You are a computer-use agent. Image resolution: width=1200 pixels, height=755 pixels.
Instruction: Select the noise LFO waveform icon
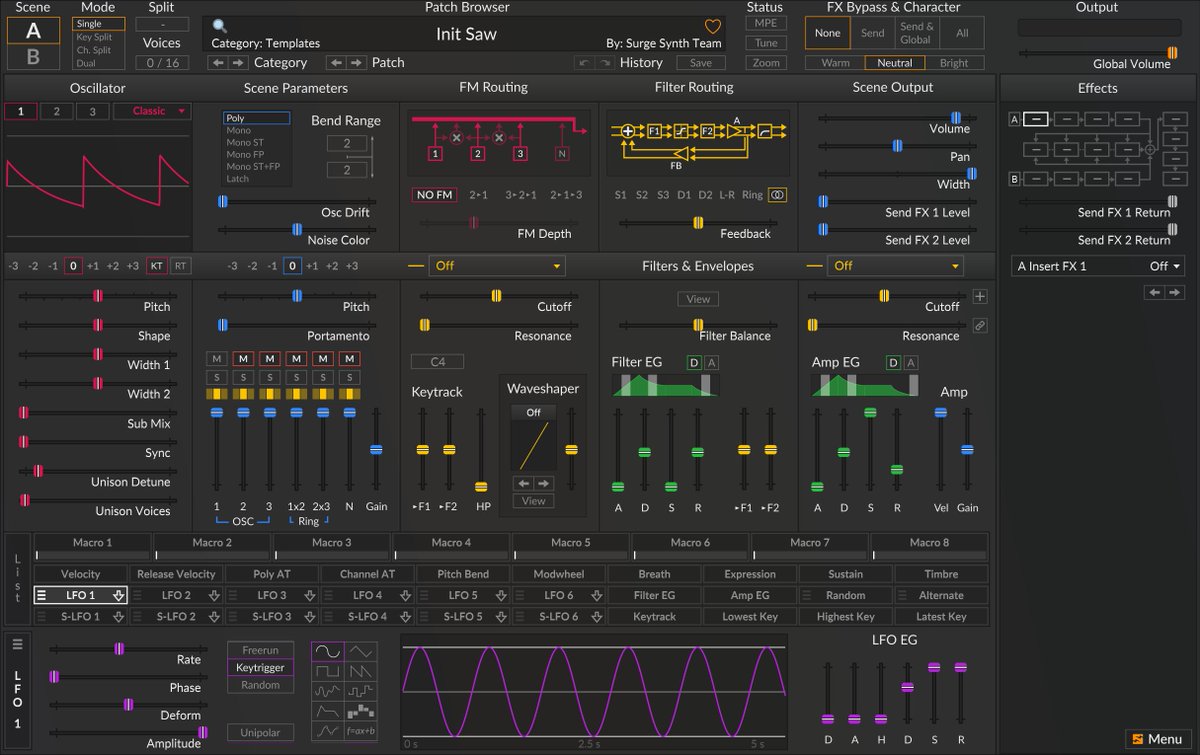point(328,691)
